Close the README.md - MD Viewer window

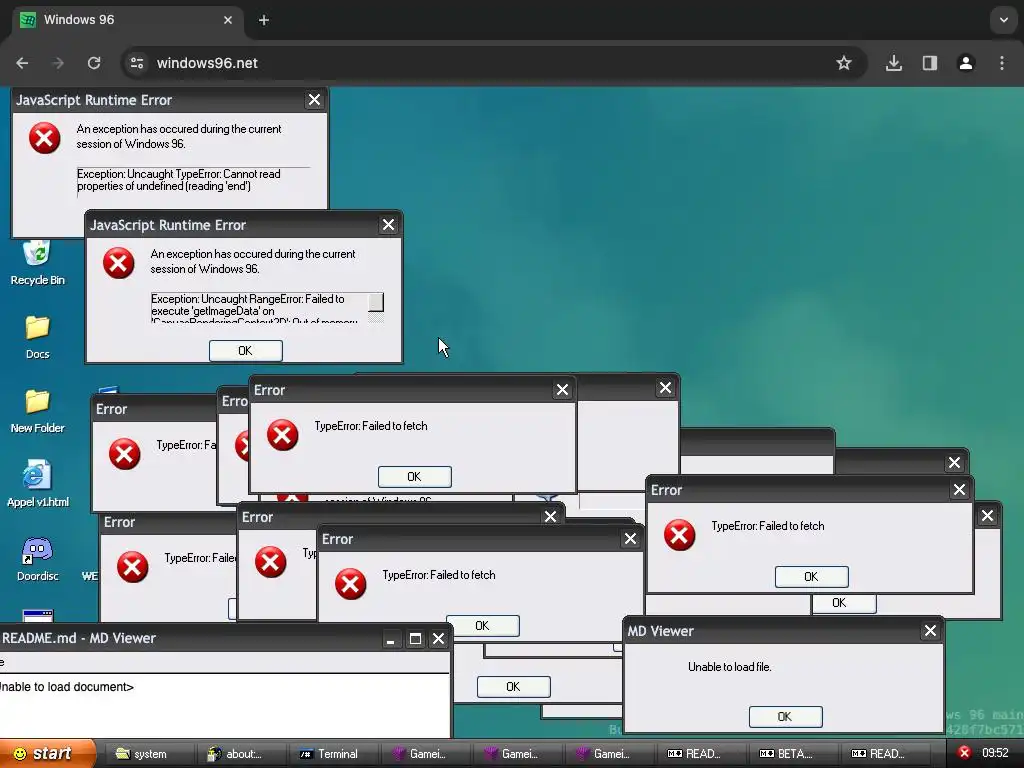(x=439, y=639)
